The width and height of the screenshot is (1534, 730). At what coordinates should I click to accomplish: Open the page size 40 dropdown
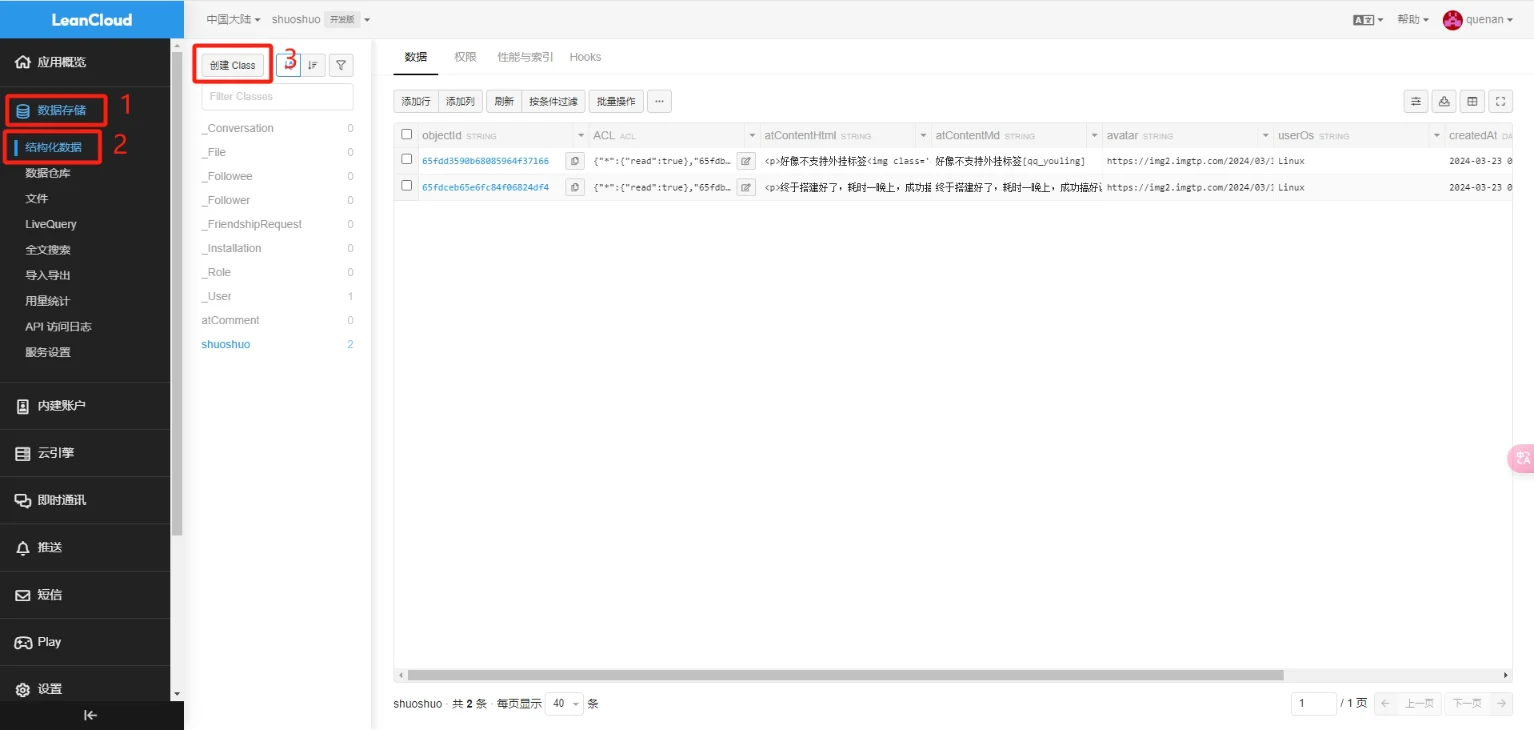(564, 704)
